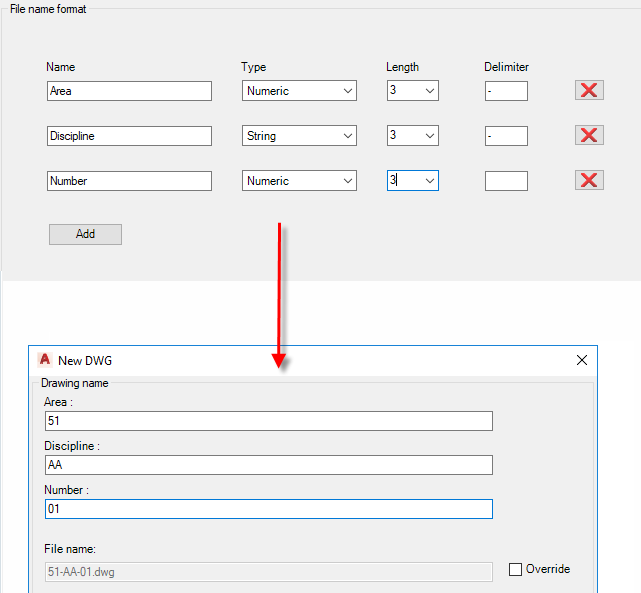The image size is (641, 593).
Task: Click the AutoCAD logo in New DWG dialog
Action: click(x=44, y=360)
